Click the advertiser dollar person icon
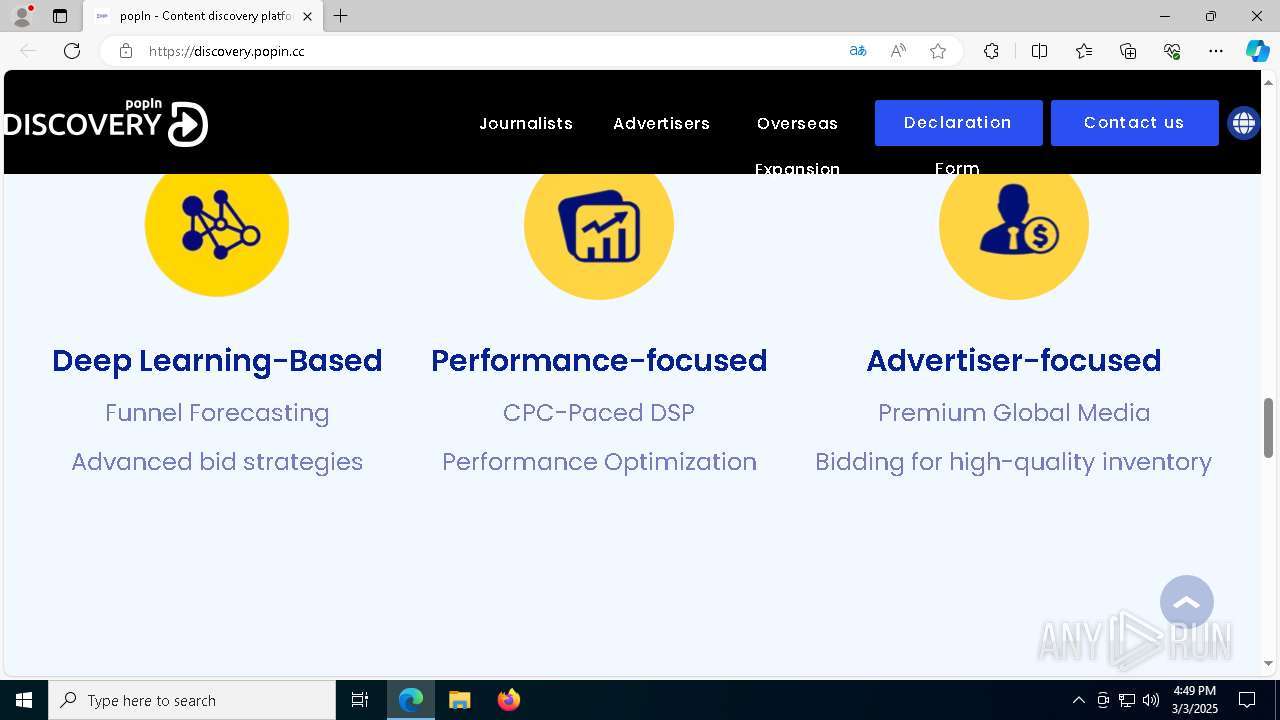The width and height of the screenshot is (1280, 720). click(x=1014, y=225)
